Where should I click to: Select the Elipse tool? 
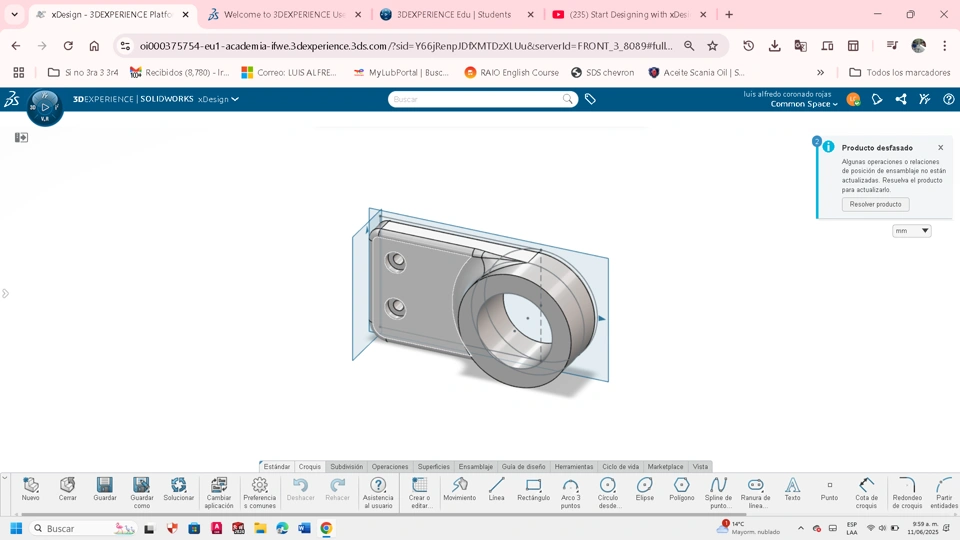point(645,486)
